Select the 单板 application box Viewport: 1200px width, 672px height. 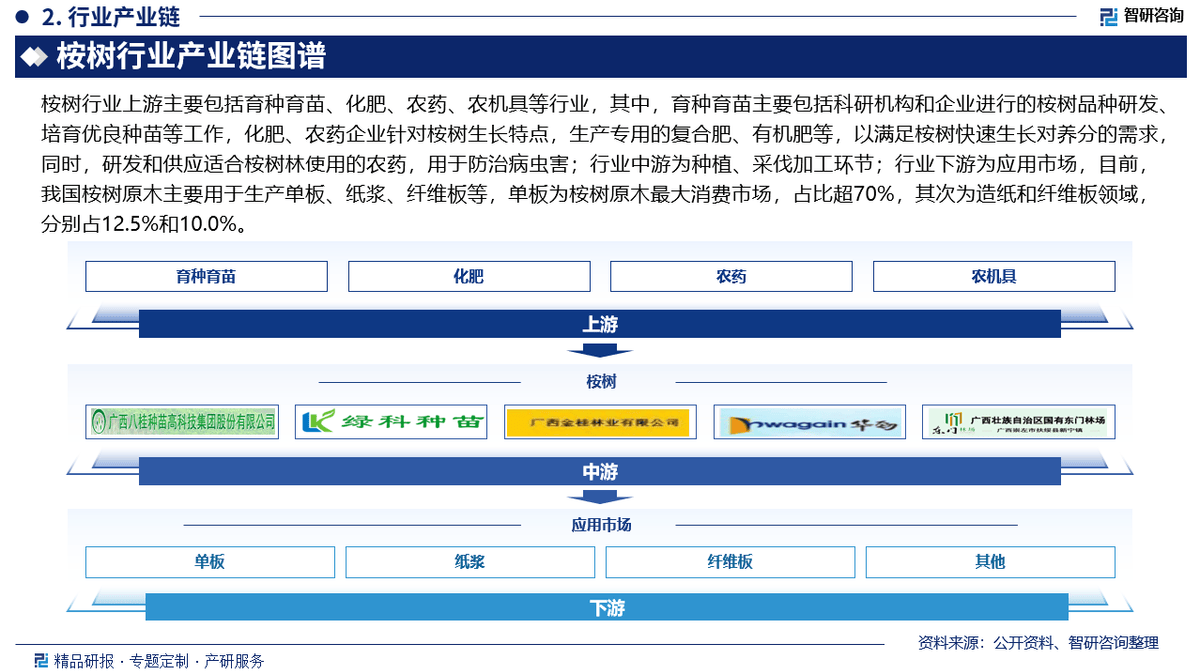coord(209,562)
